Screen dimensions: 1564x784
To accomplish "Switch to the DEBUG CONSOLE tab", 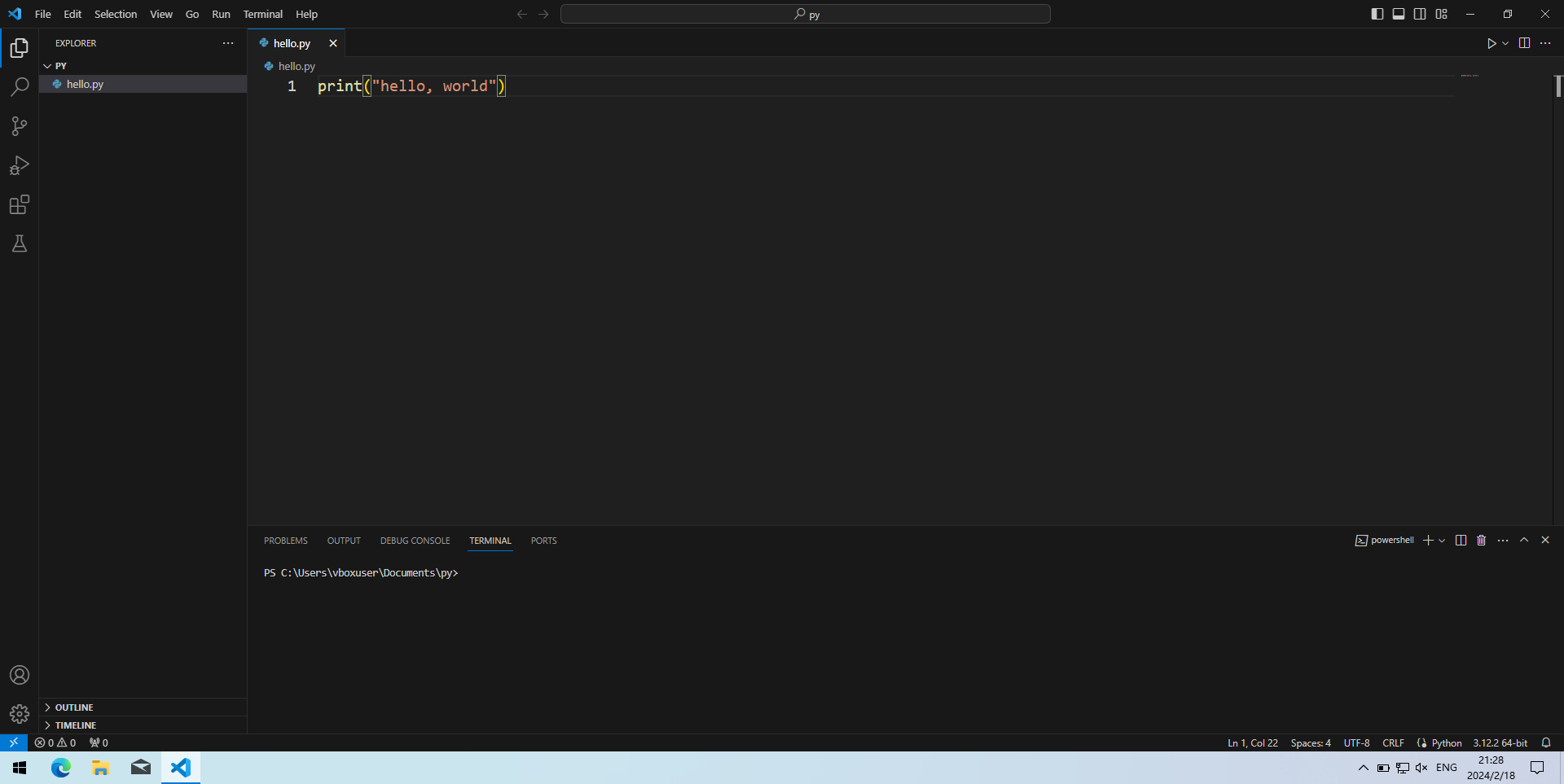I will point(415,541).
